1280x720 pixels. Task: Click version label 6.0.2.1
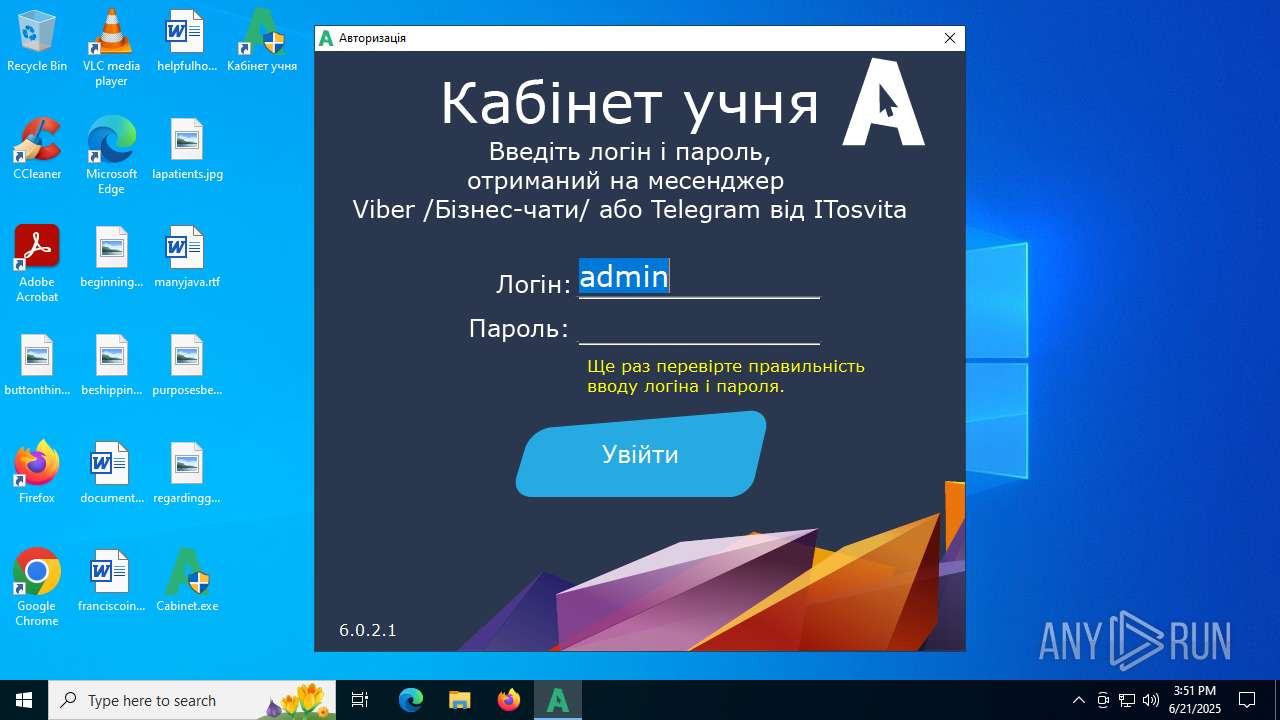point(368,630)
